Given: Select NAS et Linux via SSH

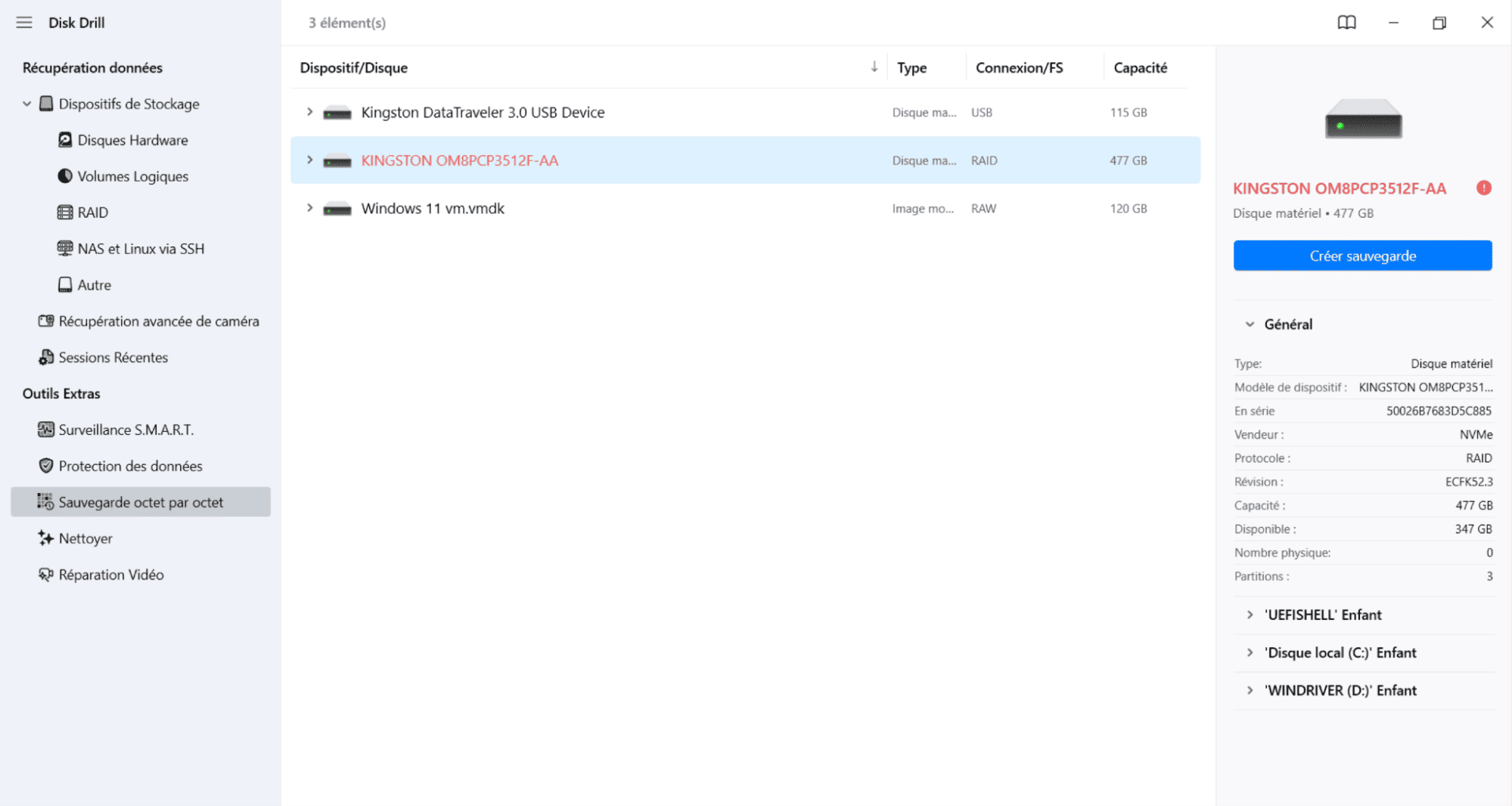Looking at the screenshot, I should pos(141,249).
